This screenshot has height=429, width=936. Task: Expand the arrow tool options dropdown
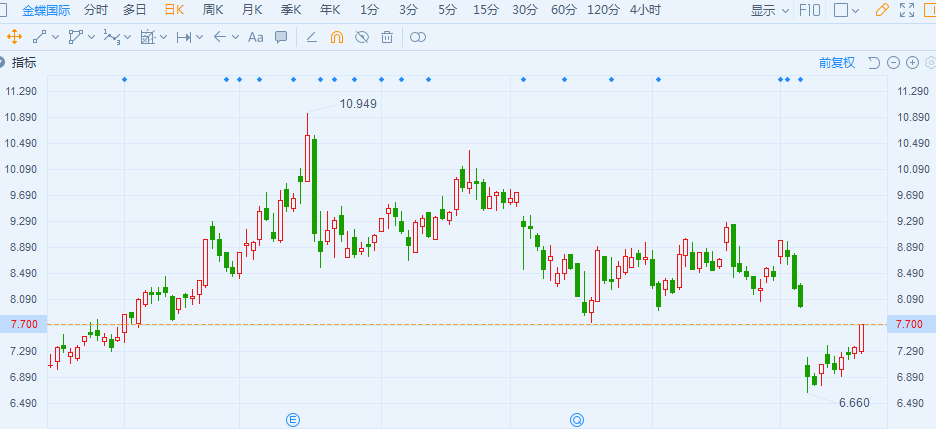pyautogui.click(x=235, y=37)
